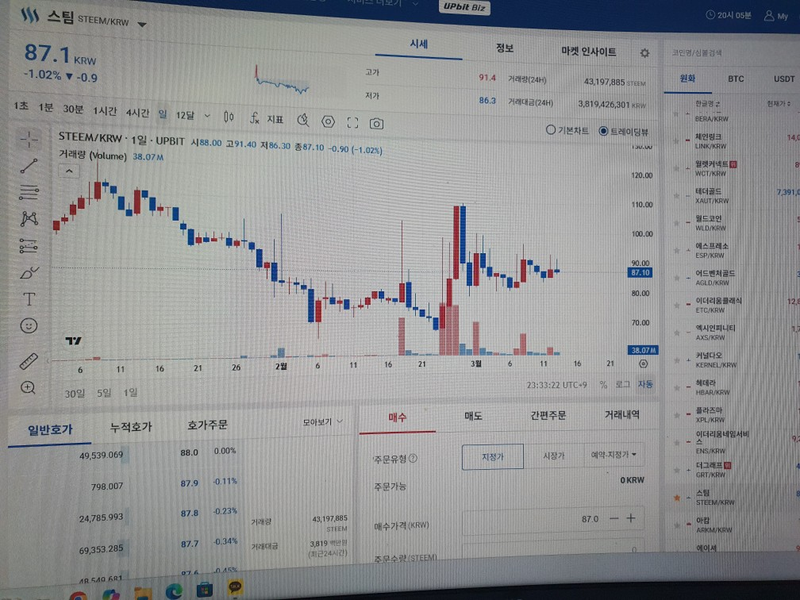The height and width of the screenshot is (600, 800).
Task: Expand the STEEM/KRW market selector dropdown
Action: (141, 24)
